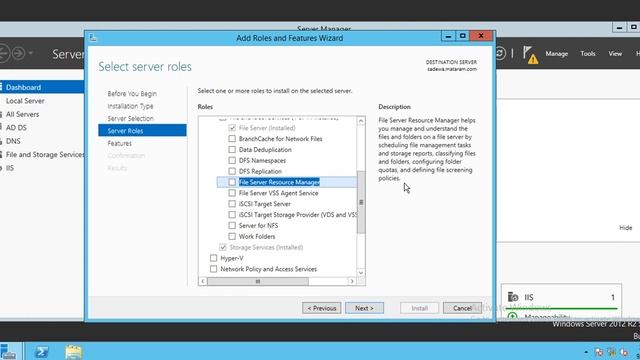Open the Installation Type step
Viewport: 640px width, 360px height.
130,106
